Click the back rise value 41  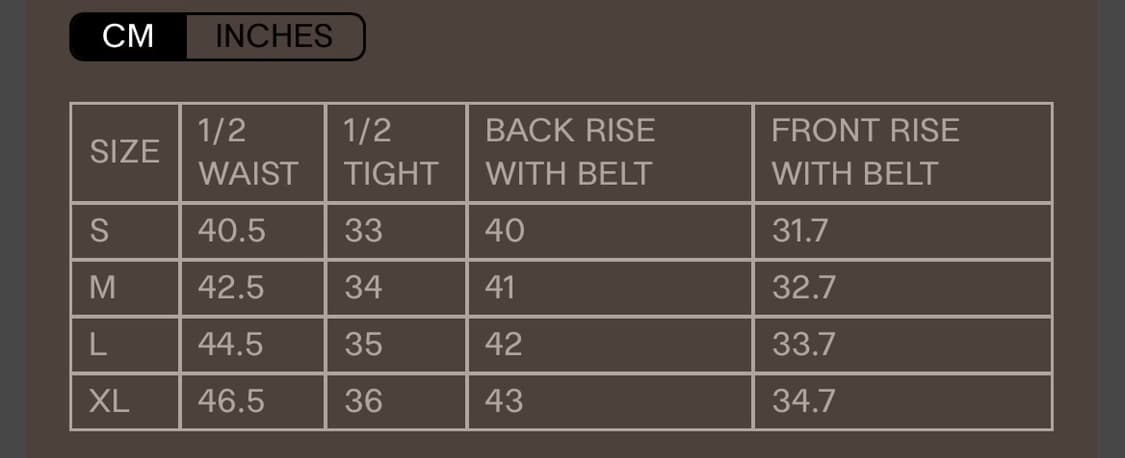[x=500, y=288]
